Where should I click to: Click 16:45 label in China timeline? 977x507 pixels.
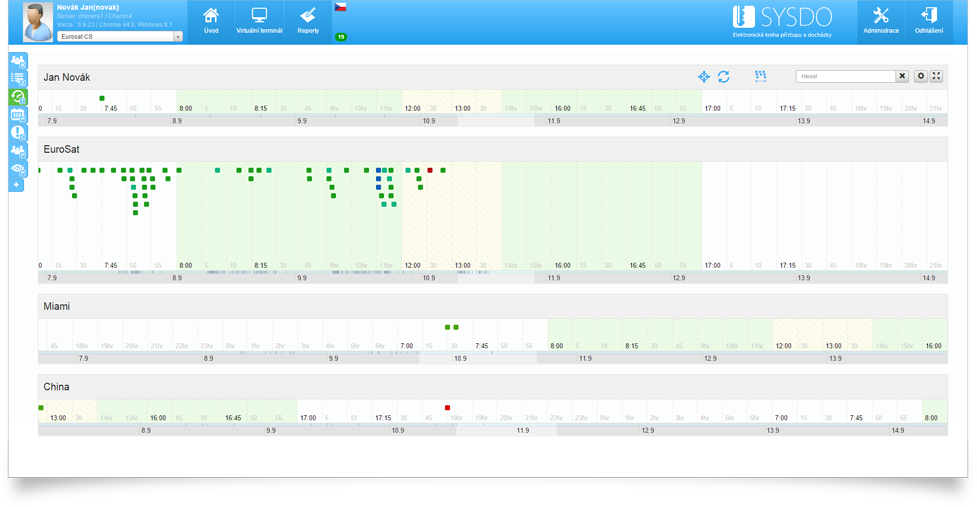pyautogui.click(x=233, y=418)
